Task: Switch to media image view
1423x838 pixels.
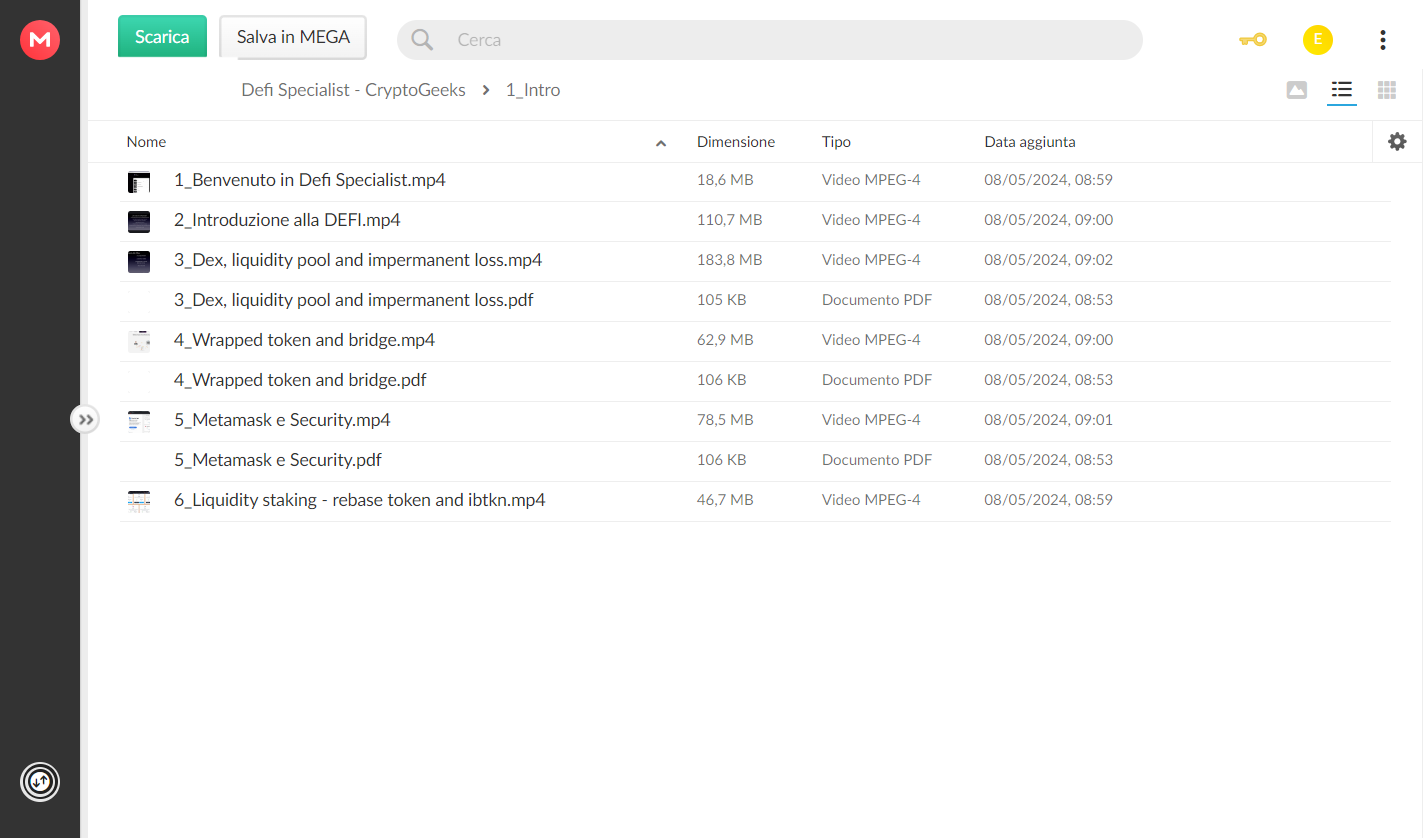Action: (1296, 90)
